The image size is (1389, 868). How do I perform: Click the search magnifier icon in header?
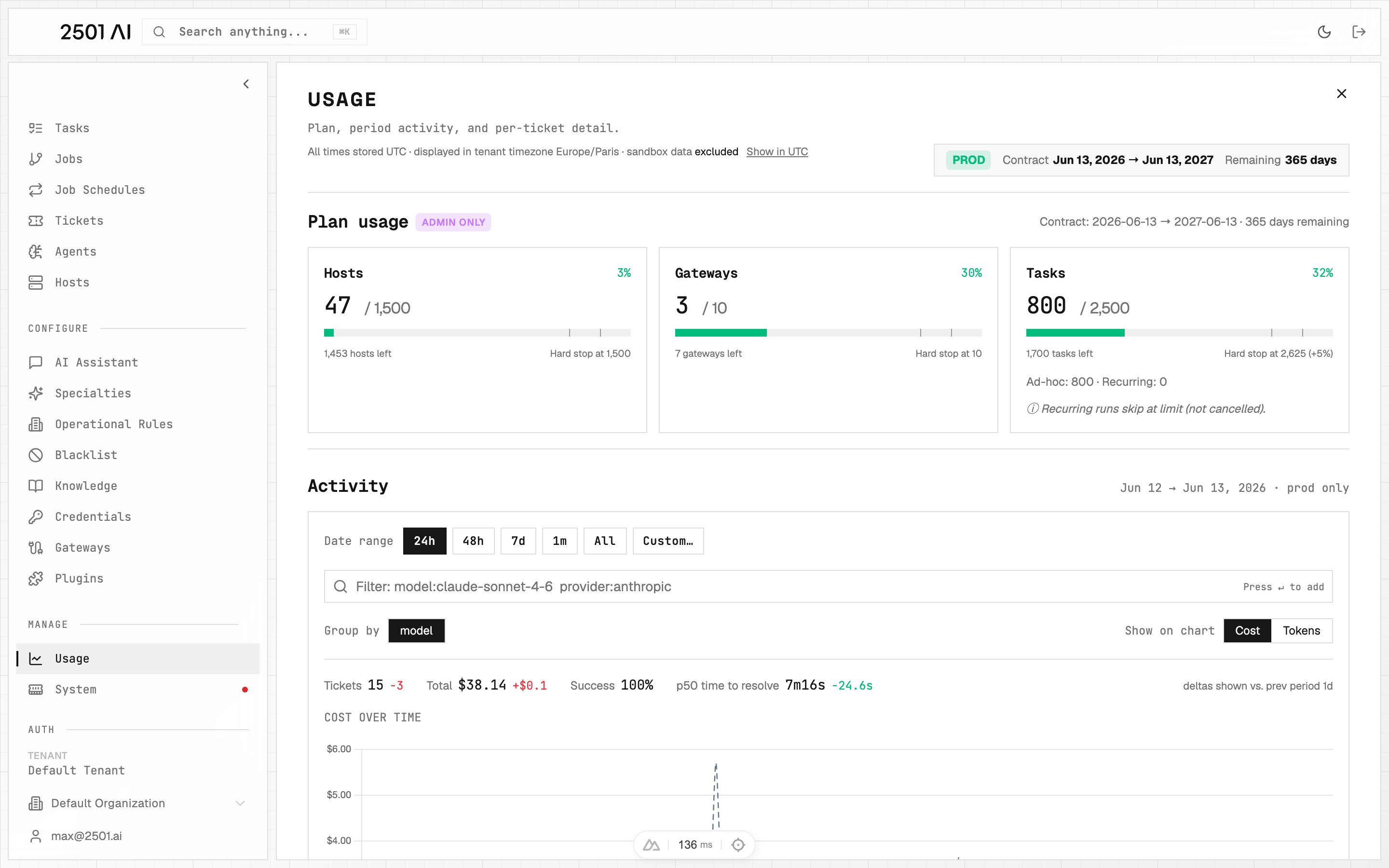coord(159,31)
